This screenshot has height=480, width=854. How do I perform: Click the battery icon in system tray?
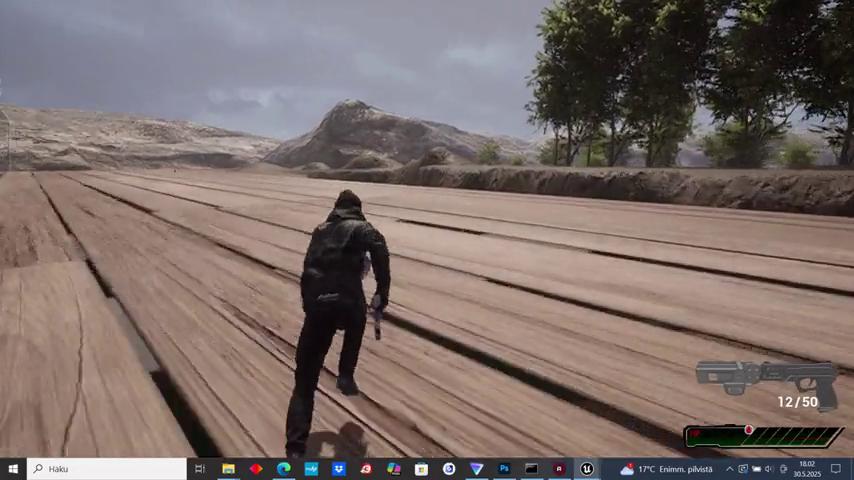[756, 468]
